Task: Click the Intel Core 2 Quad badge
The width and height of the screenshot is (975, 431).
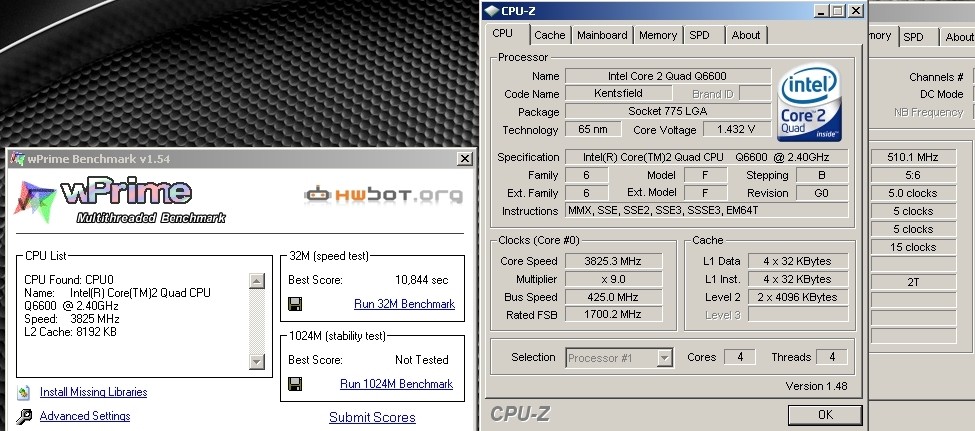Action: [x=809, y=103]
